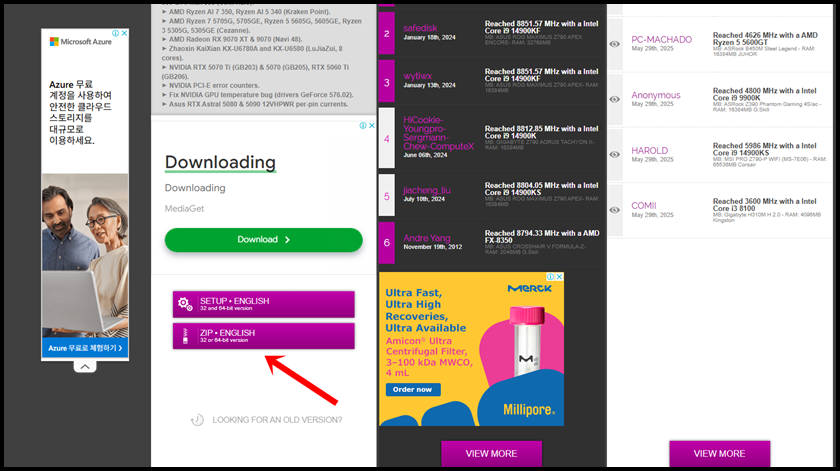The image size is (840, 471).
Task: Select rank 3 badge
Action: (387, 82)
